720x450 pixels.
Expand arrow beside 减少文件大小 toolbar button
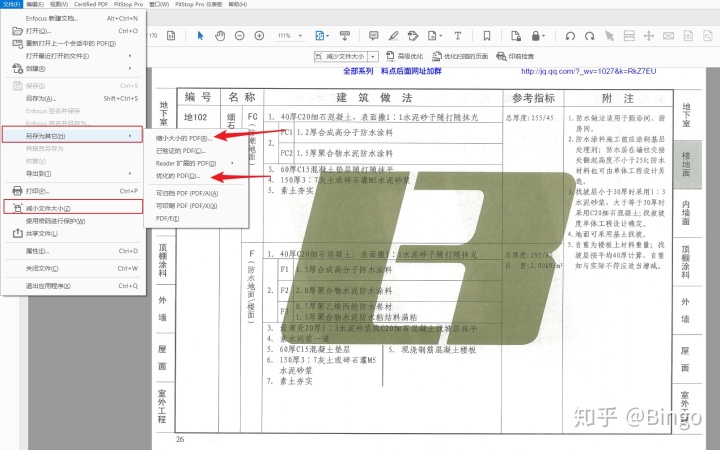pyautogui.click(x=373, y=56)
